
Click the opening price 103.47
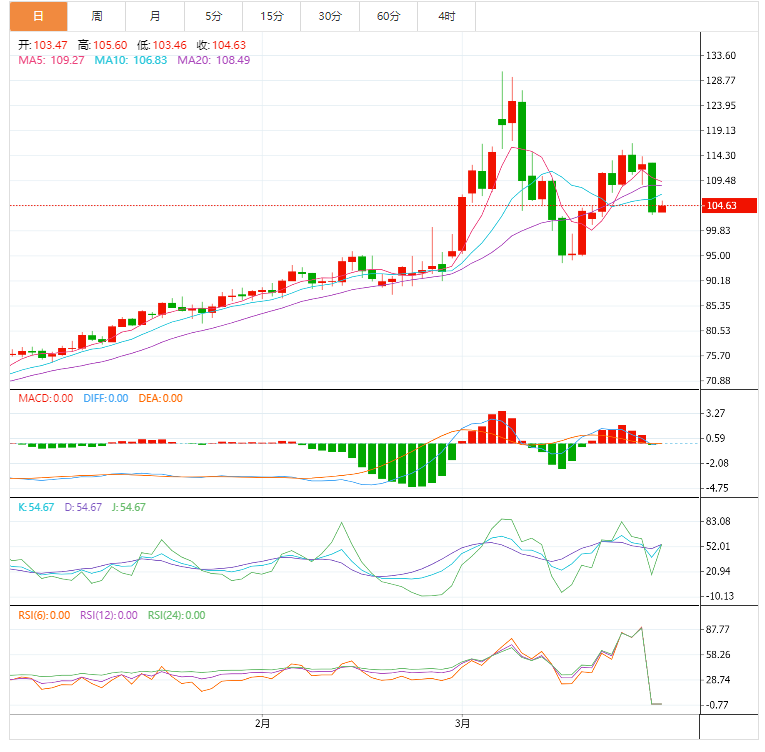click(50, 45)
